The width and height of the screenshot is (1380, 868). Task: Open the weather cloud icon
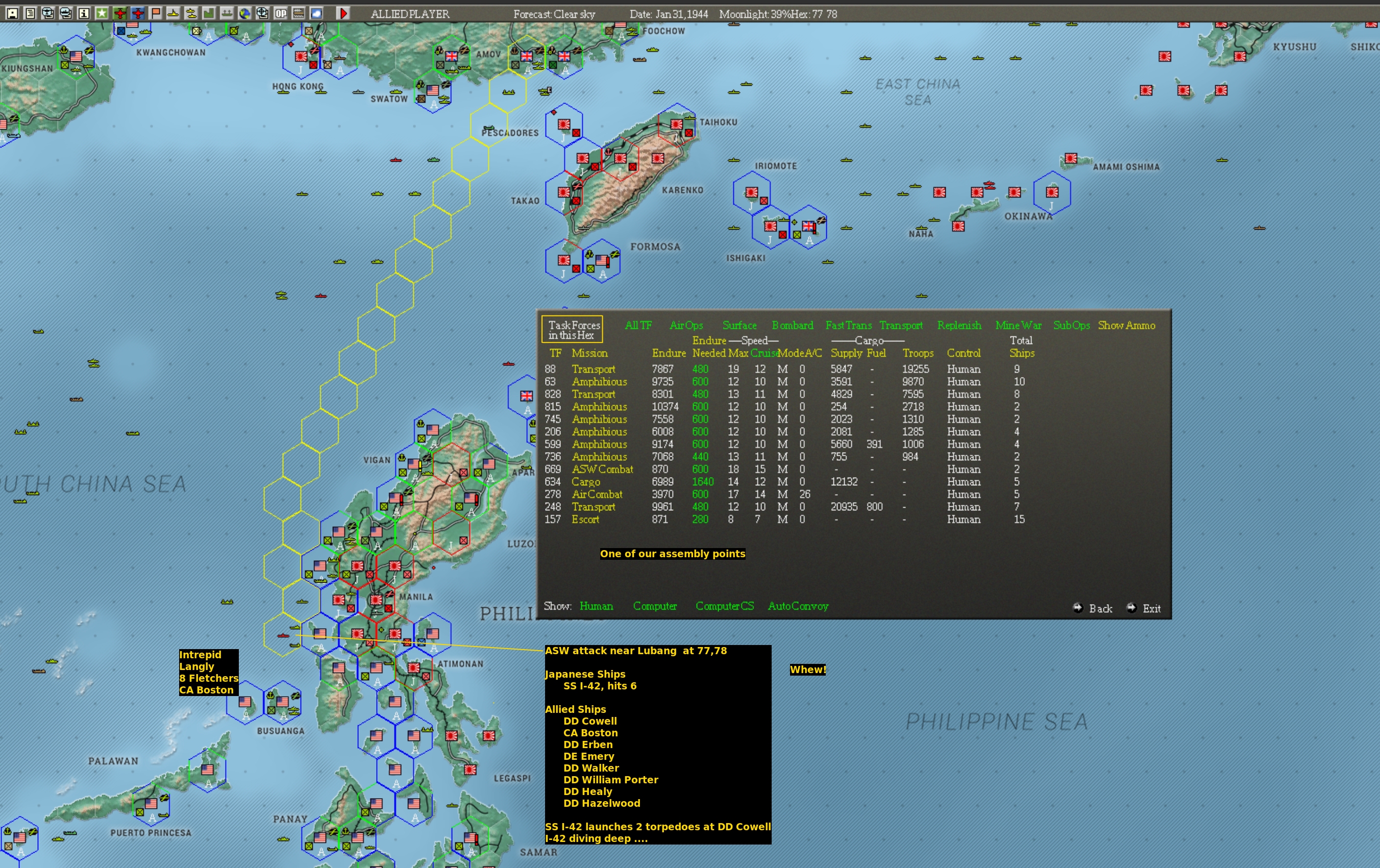click(316, 13)
